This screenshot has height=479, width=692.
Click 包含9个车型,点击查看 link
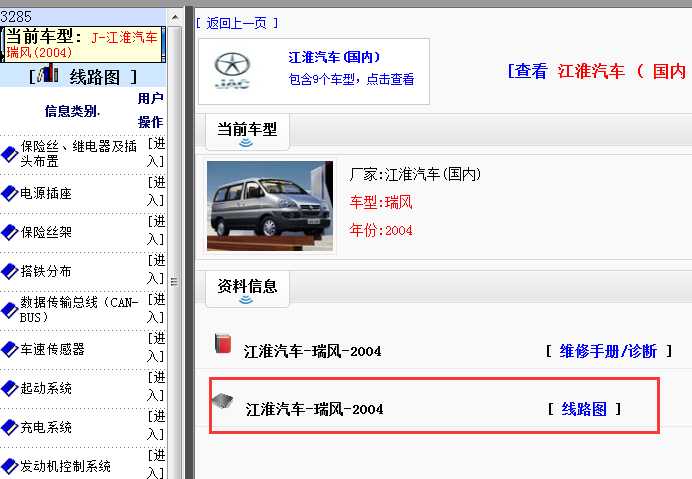(351, 79)
